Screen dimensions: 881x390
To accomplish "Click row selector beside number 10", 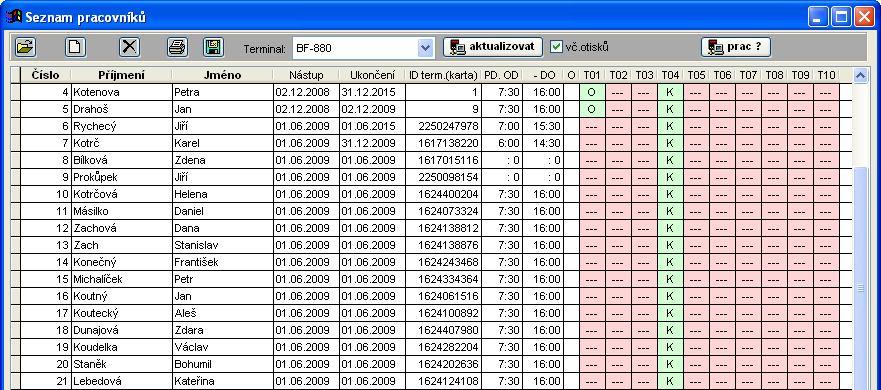I will coord(15,194).
